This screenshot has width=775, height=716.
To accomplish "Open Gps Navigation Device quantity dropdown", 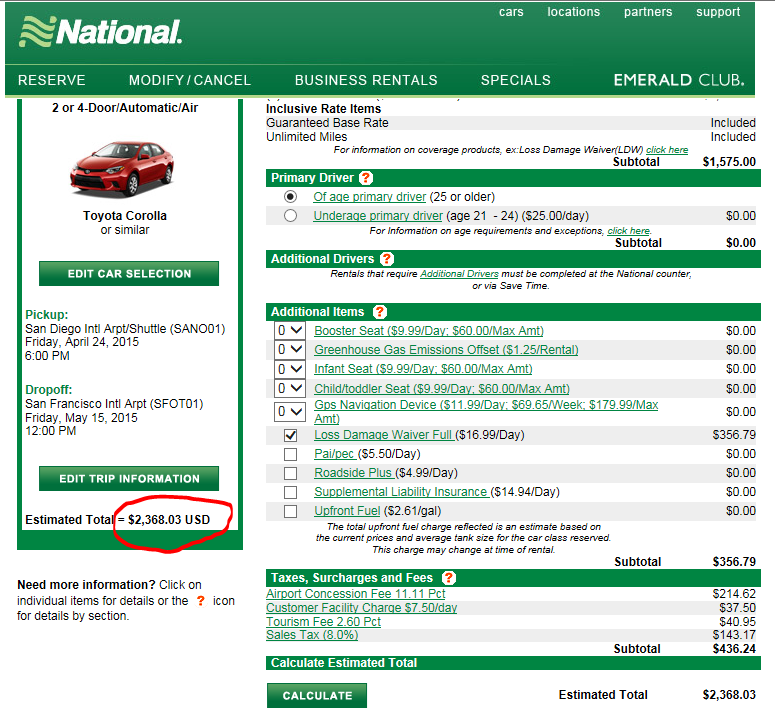I will click(x=289, y=411).
